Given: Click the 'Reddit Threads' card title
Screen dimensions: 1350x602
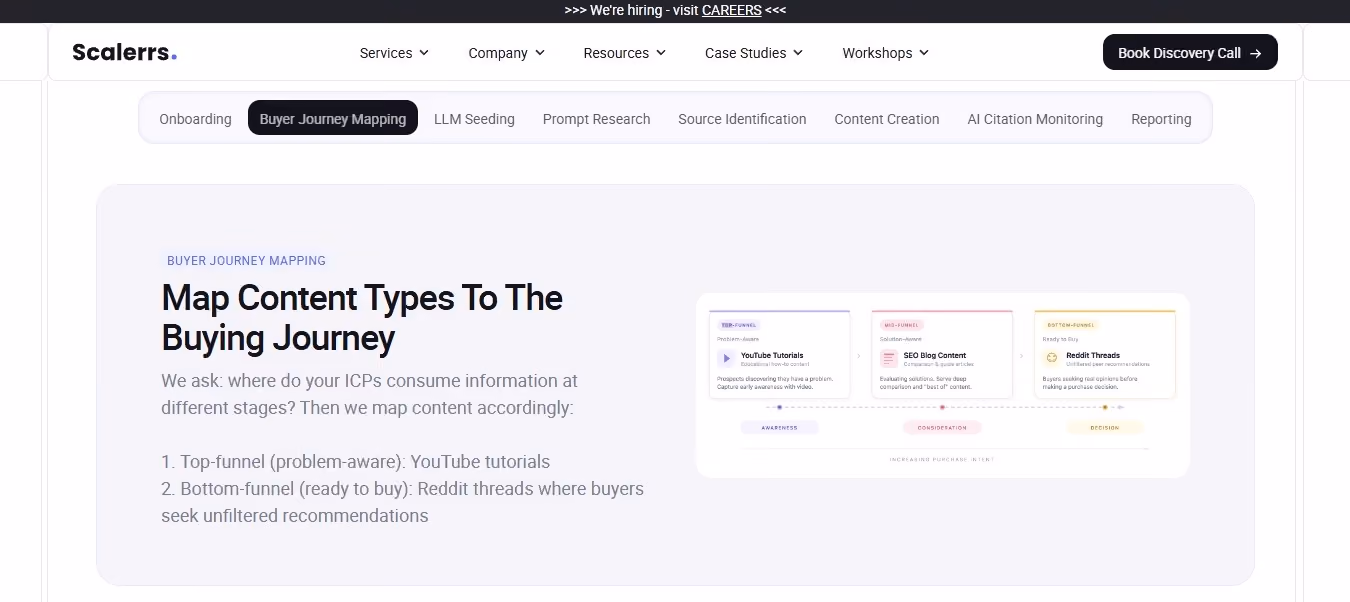Looking at the screenshot, I should coord(1093,355).
